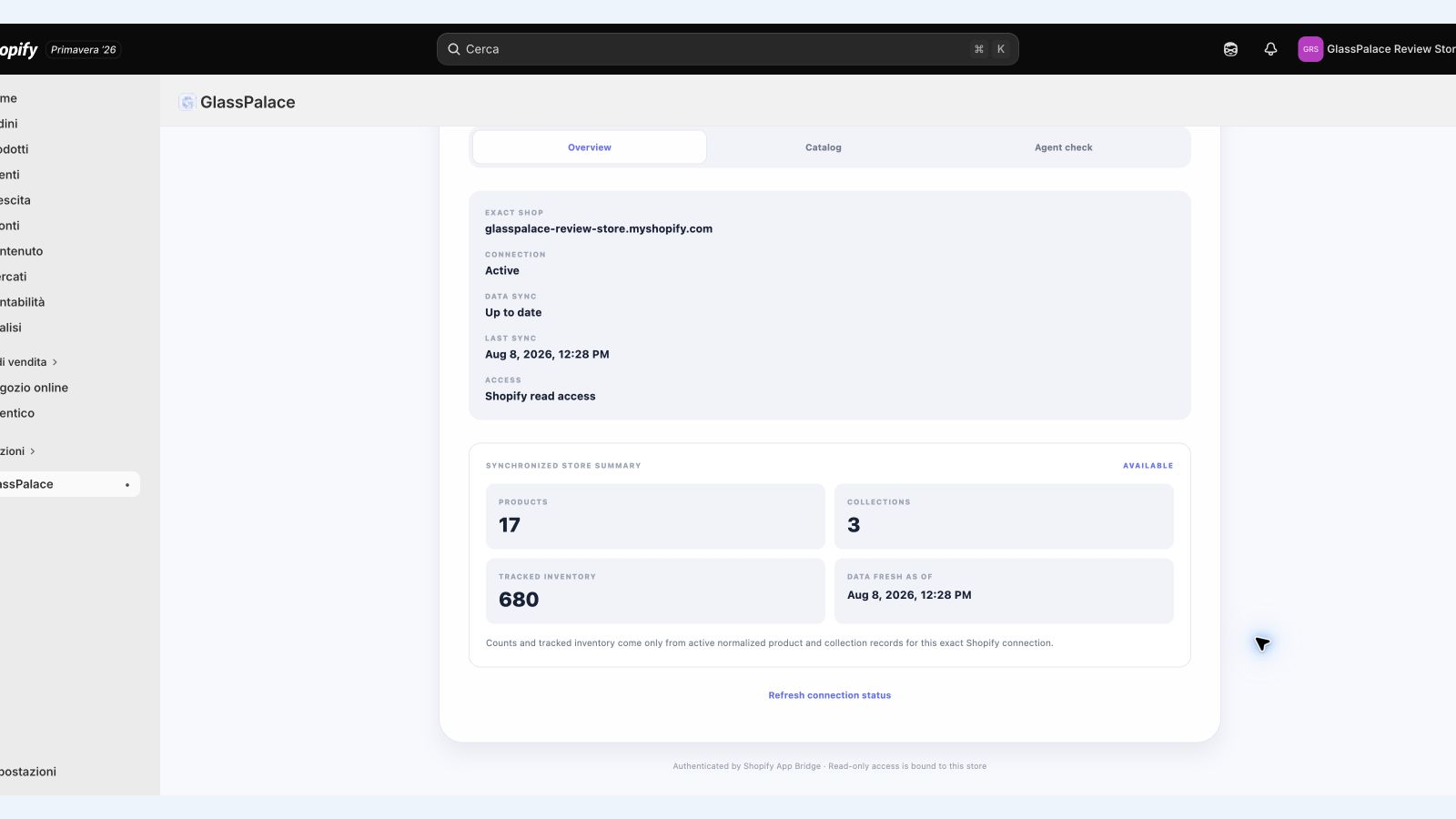The width and height of the screenshot is (1456, 819).
Task: Click Refresh connection status link
Action: tap(830, 695)
